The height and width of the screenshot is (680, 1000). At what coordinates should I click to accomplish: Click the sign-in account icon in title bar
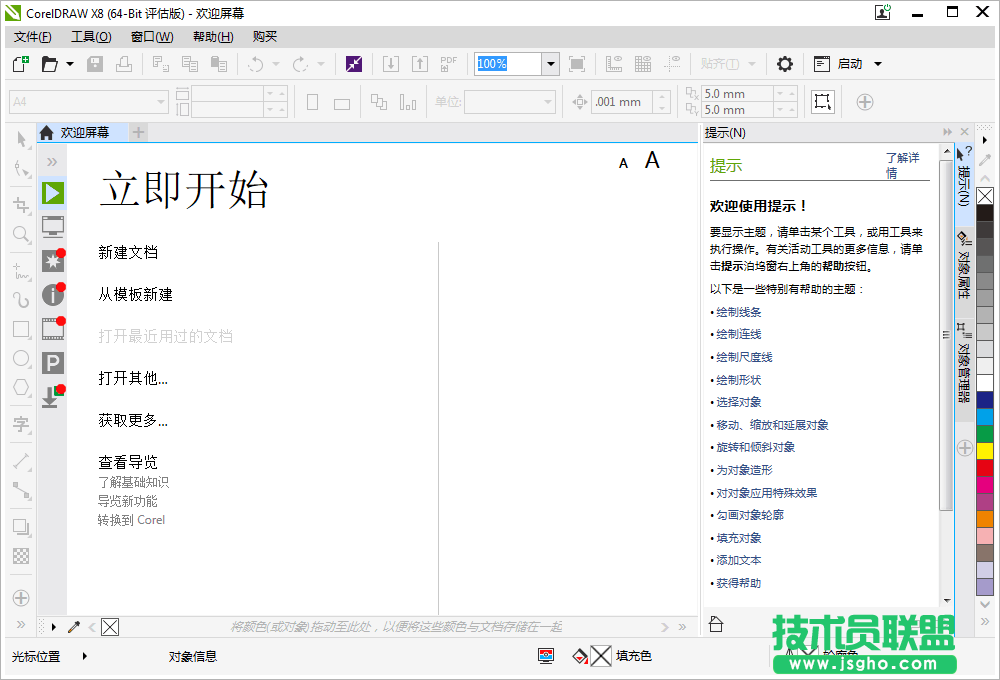click(883, 12)
